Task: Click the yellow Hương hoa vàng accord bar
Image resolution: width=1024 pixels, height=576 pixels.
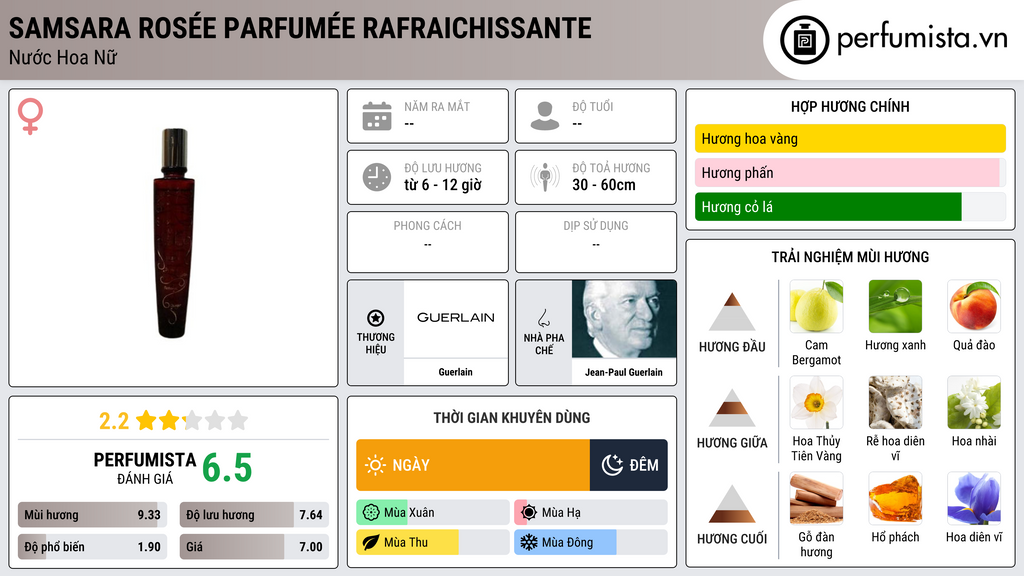Action: [x=850, y=138]
